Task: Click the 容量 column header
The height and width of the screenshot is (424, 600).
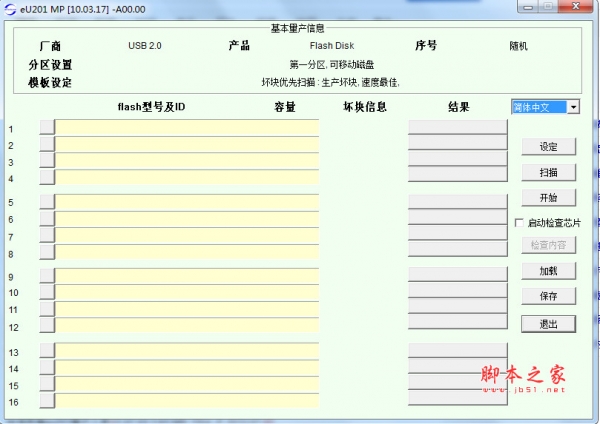Action: (x=285, y=107)
